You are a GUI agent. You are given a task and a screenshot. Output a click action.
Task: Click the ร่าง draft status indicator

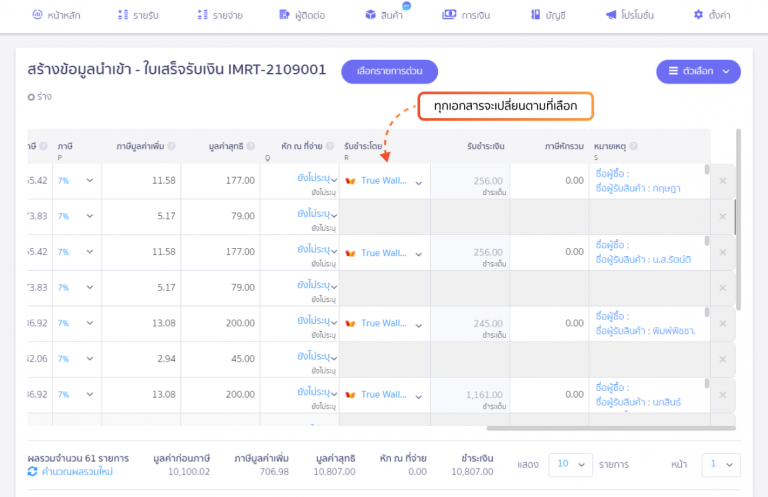[40, 97]
